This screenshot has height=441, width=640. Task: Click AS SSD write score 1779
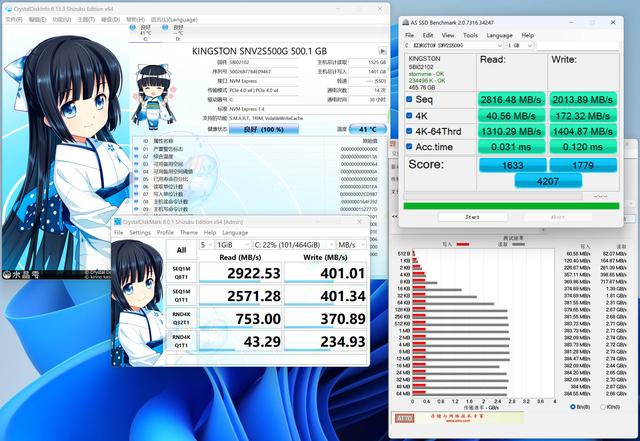pos(583,165)
